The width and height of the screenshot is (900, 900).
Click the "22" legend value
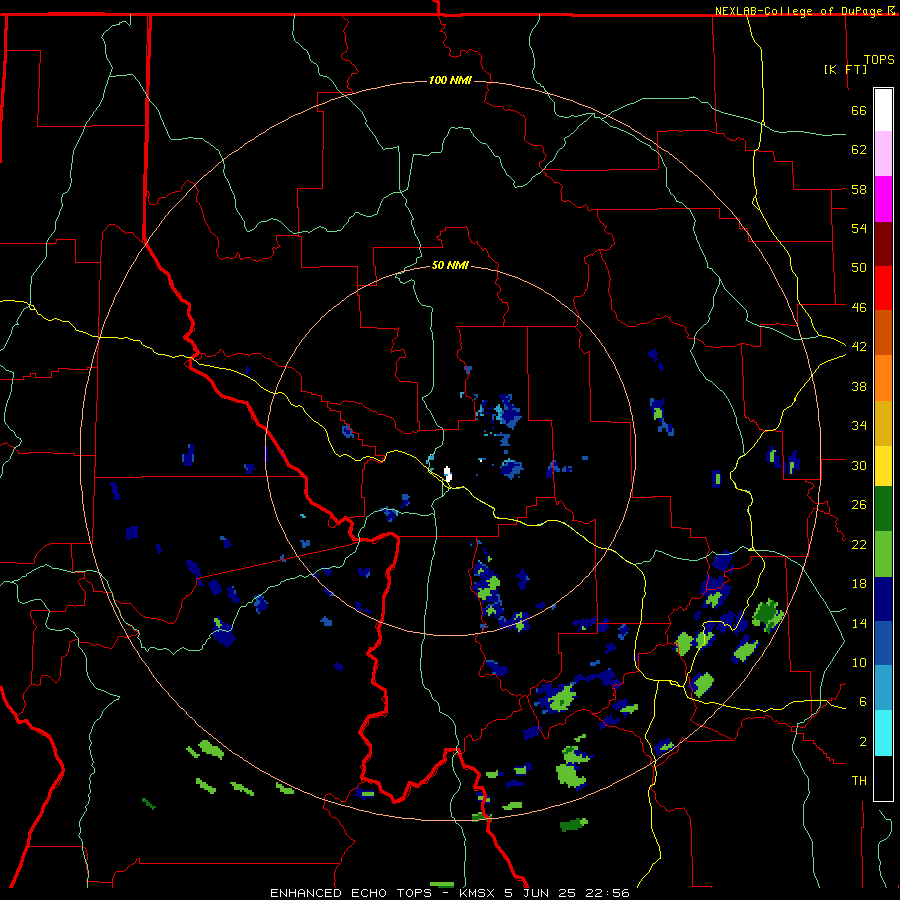tap(859, 544)
